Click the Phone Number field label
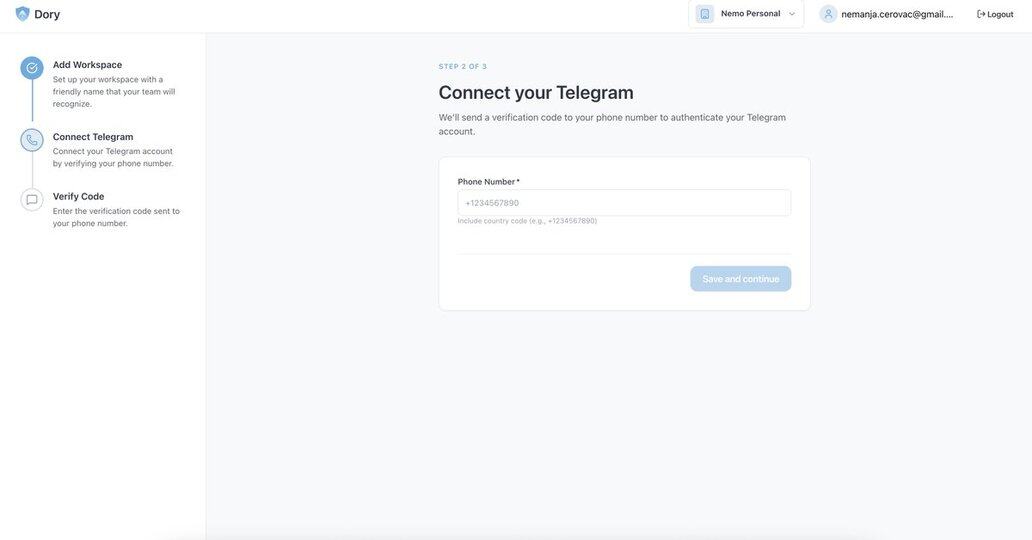1032x540 pixels. [x=488, y=182]
